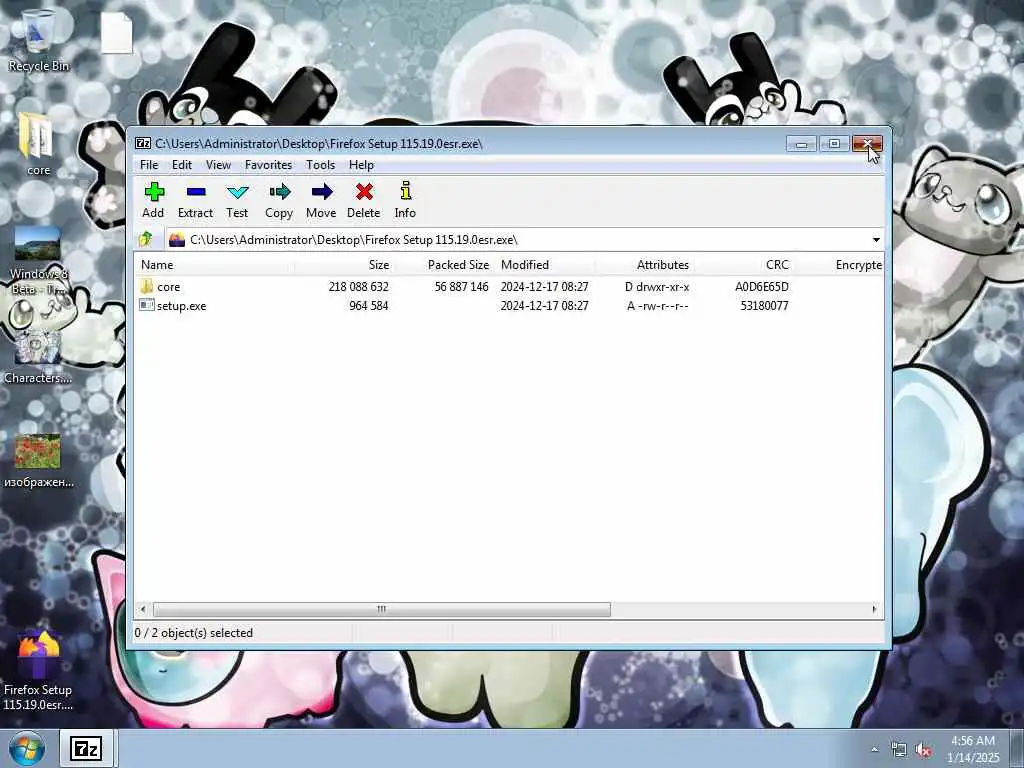The image size is (1024, 768).
Task: Click size value 218 088 632
Action: pos(359,287)
